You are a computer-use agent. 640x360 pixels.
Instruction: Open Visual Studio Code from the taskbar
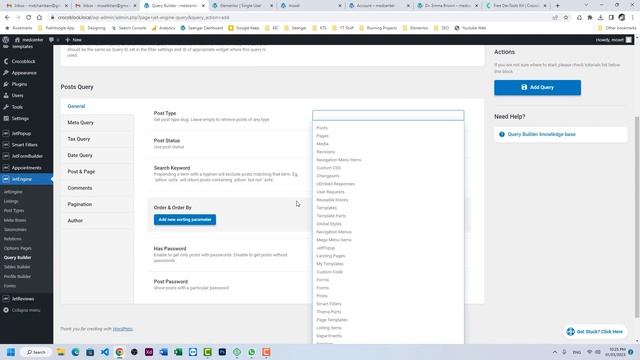105,352
